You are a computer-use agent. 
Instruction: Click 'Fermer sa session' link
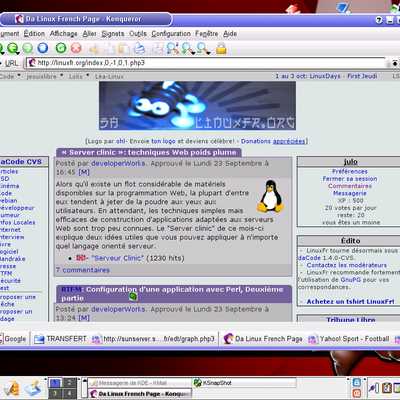(x=350, y=179)
